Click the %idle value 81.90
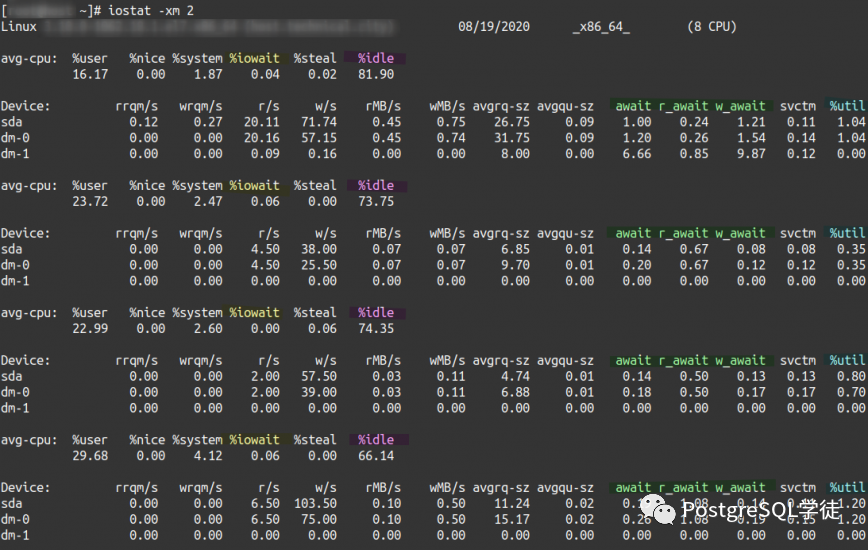The image size is (868, 550). coord(375,74)
